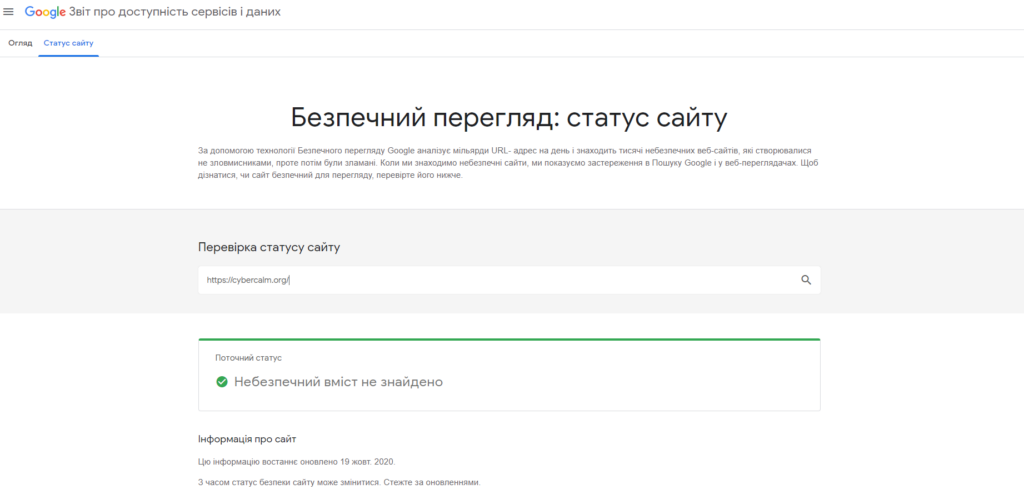Viewport: 1024px width, 494px height.
Task: Click the Перевірка статусу сайту label
Action: [x=269, y=248]
